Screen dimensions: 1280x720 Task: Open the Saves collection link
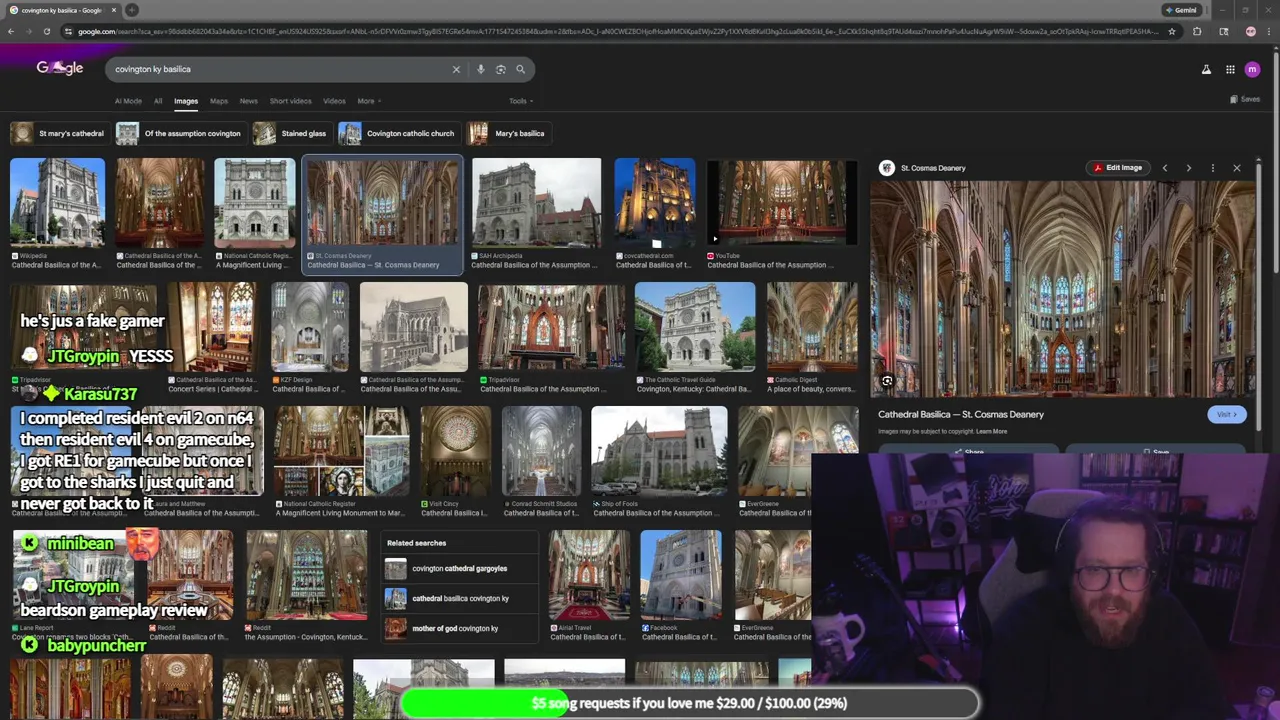(1245, 99)
